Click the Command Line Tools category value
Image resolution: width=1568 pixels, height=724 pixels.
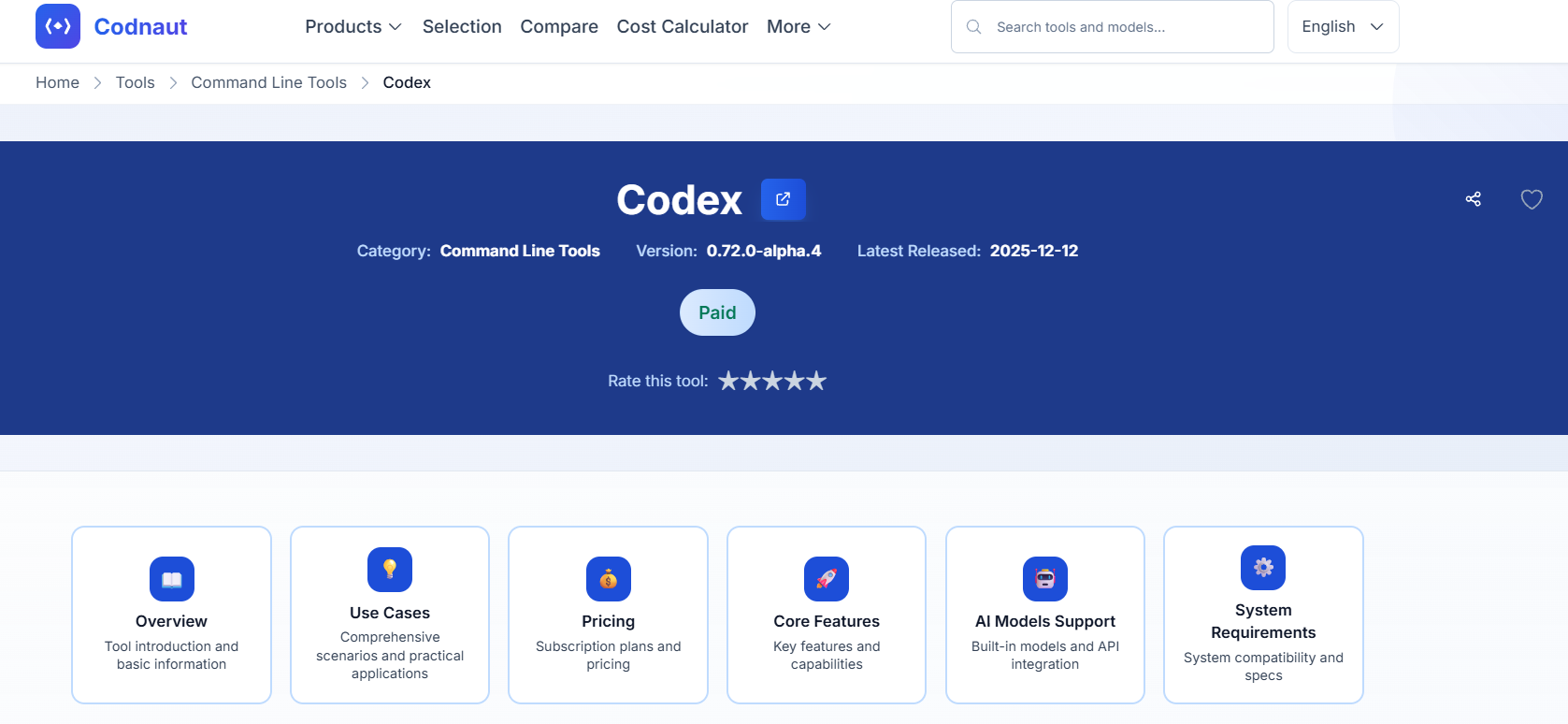(520, 251)
